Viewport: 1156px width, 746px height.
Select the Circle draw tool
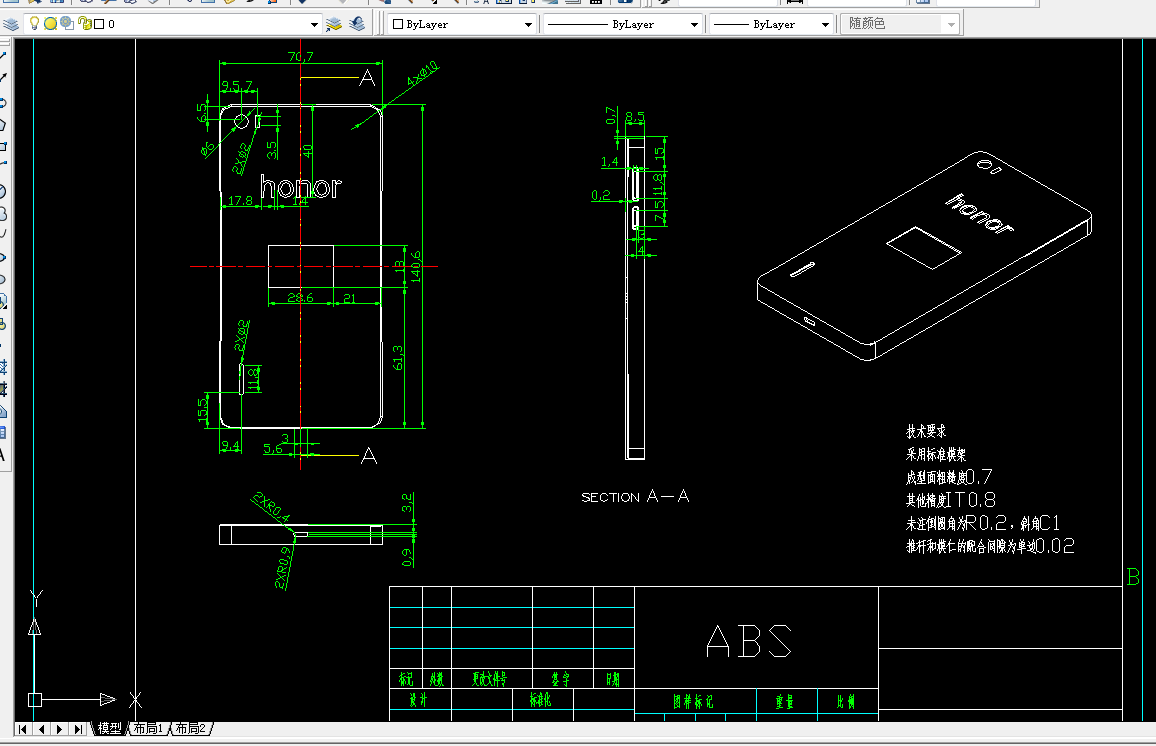pyautogui.click(x=3, y=192)
